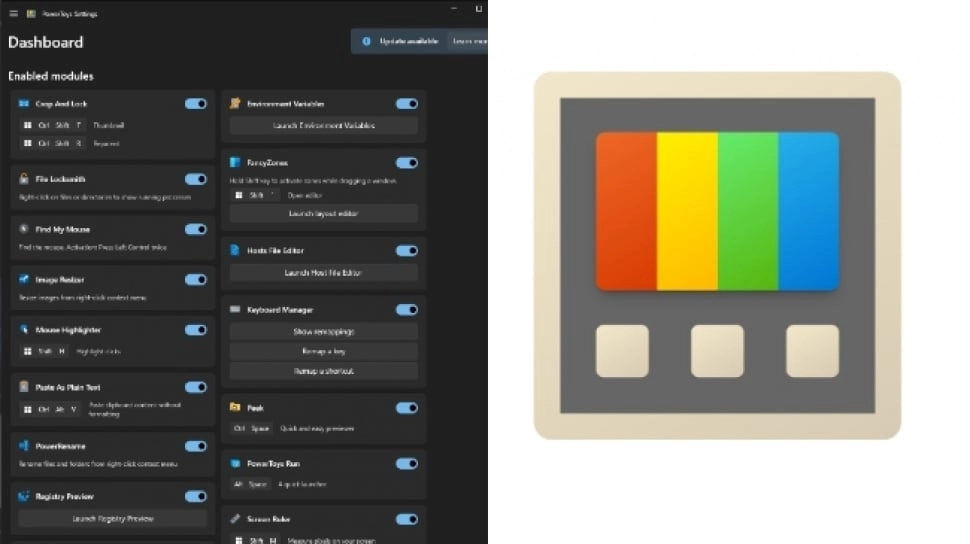Switch off Image Resizer
The image size is (970, 544).
tap(195, 279)
